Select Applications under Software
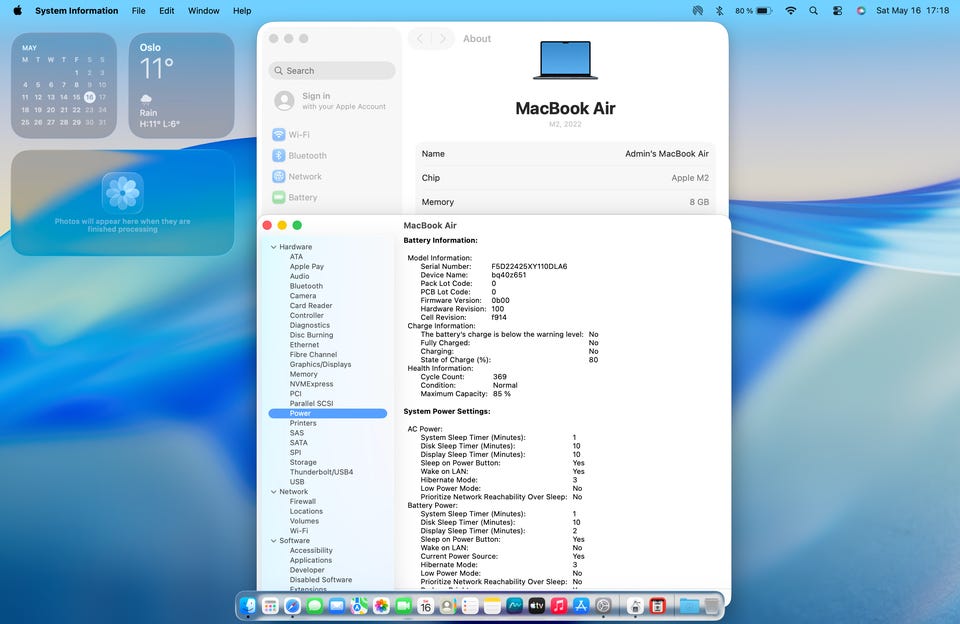The width and height of the screenshot is (960, 624). [x=310, y=560]
